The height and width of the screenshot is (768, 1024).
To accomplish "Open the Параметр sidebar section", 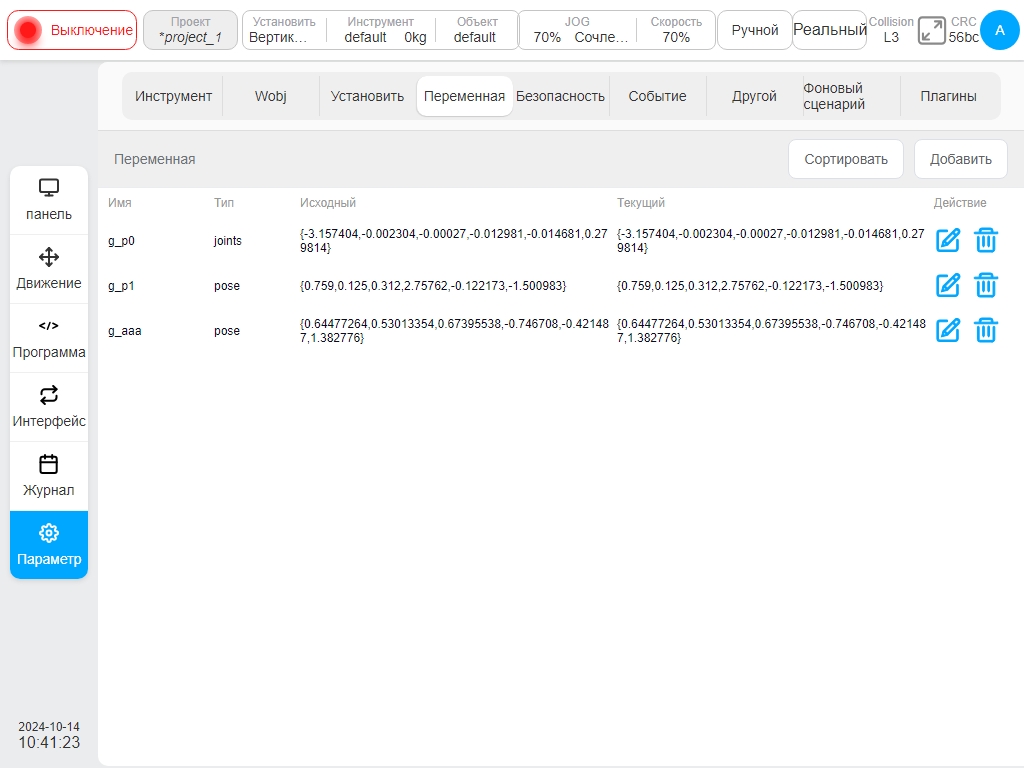I will (x=49, y=545).
